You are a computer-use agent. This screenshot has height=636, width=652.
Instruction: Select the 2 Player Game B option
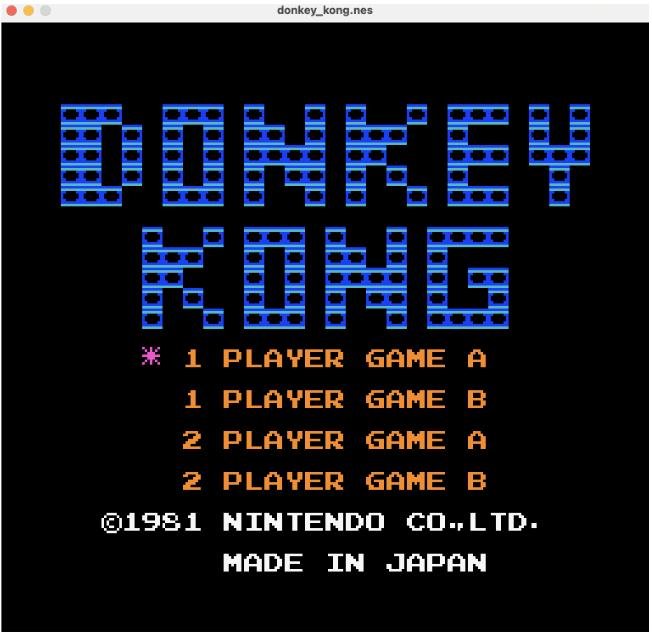pos(335,482)
